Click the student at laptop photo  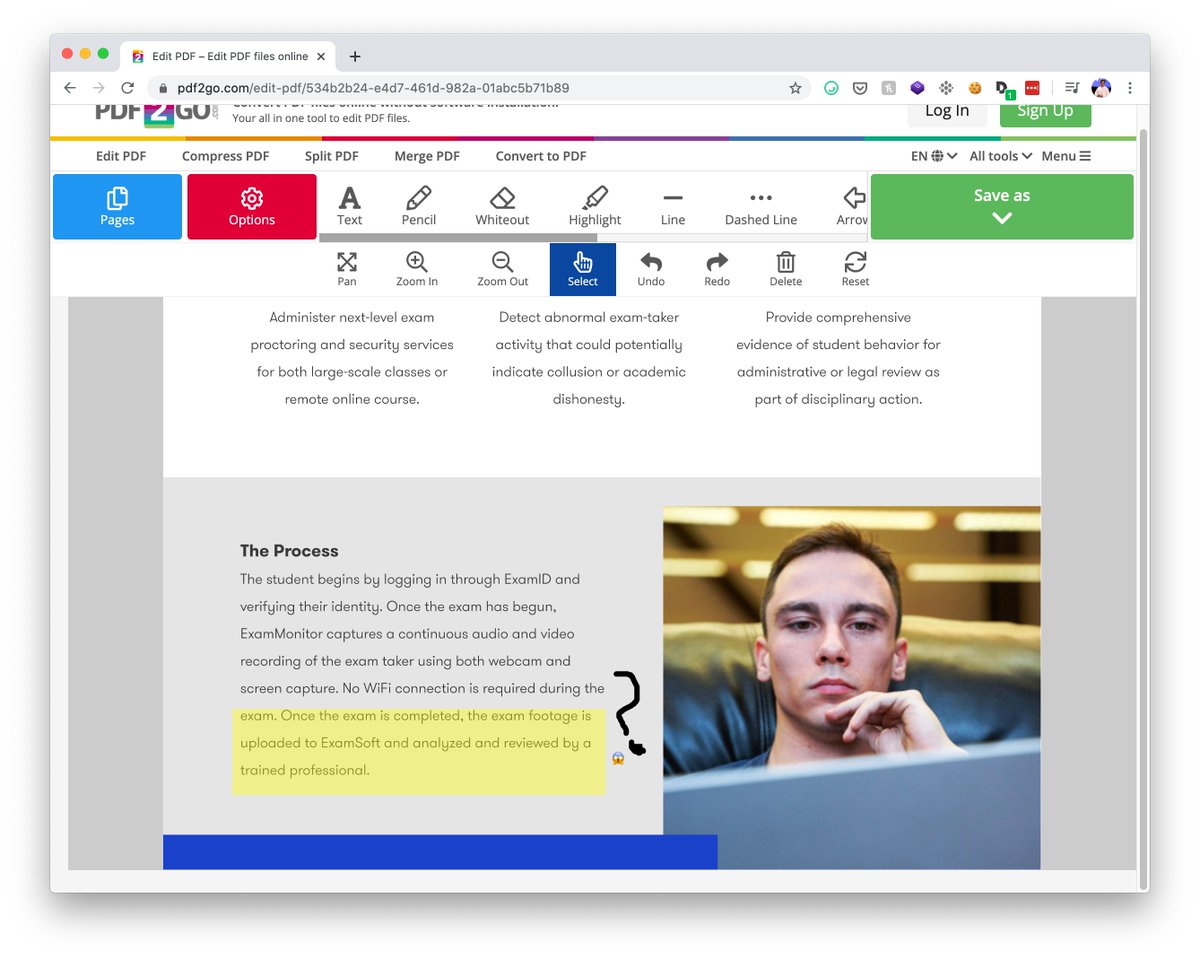851,687
